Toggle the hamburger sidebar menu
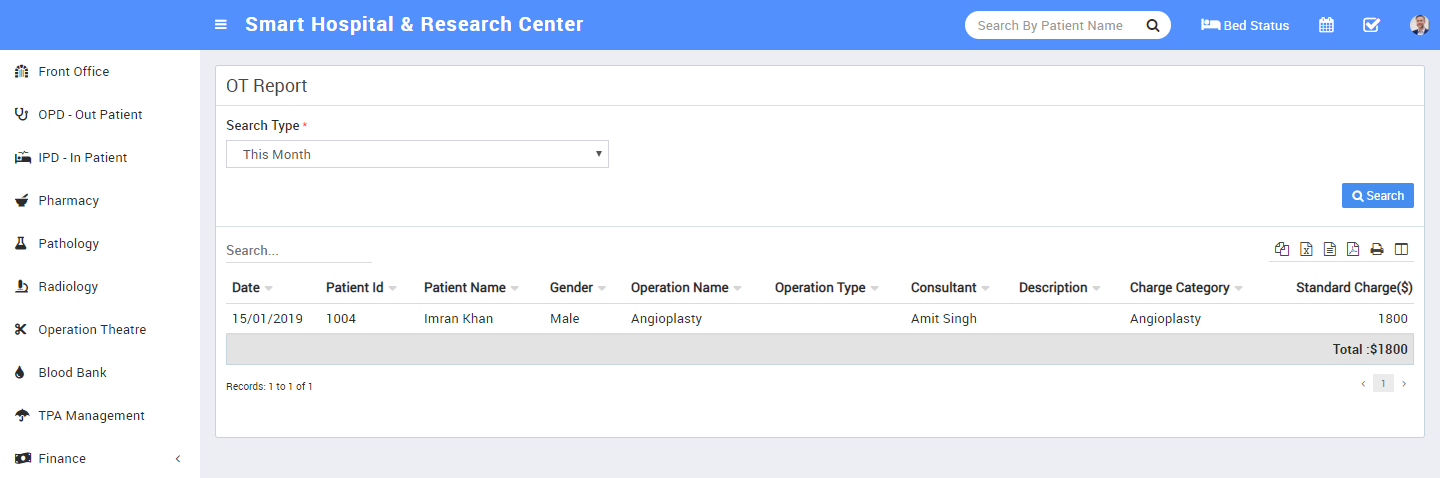The image size is (1440, 478). (x=221, y=25)
